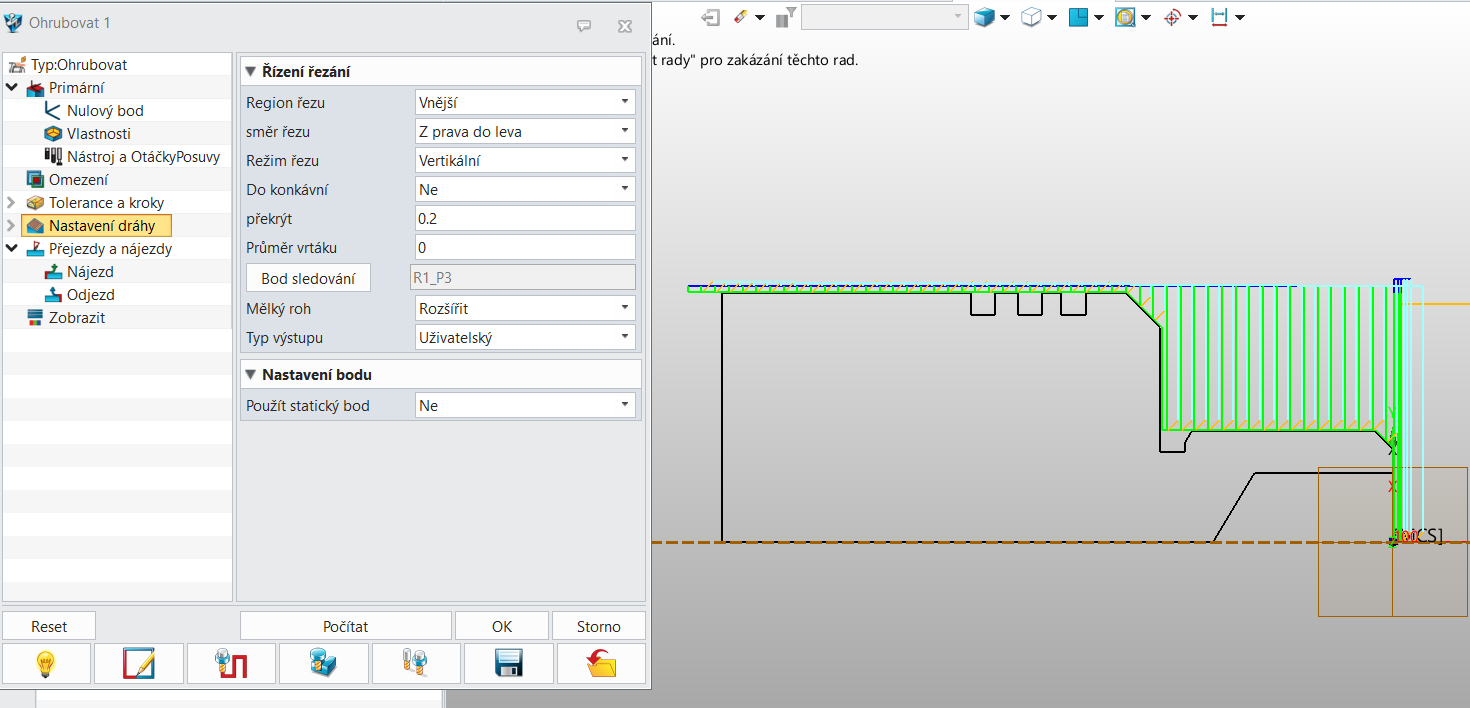1470x708 pixels.
Task: Click the red toolpath icon button
Action: point(231,664)
